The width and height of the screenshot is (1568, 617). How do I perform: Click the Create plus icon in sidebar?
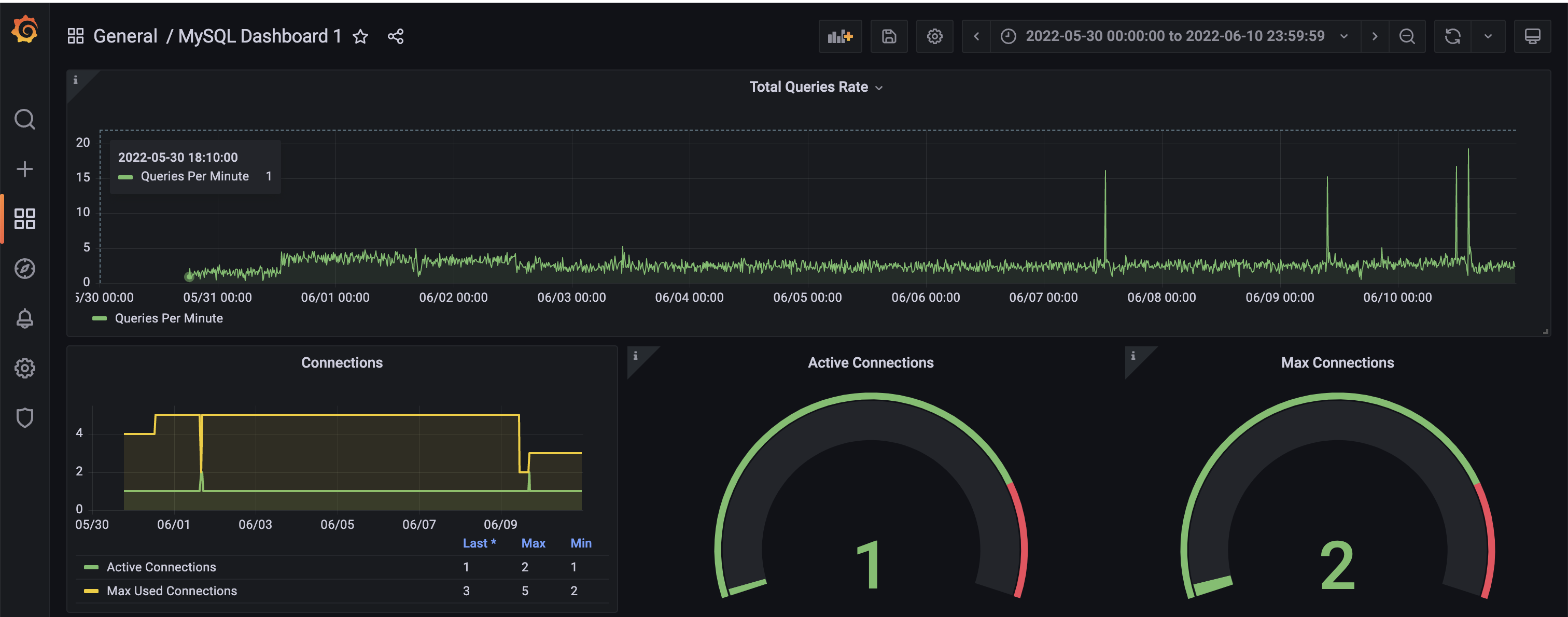point(24,169)
